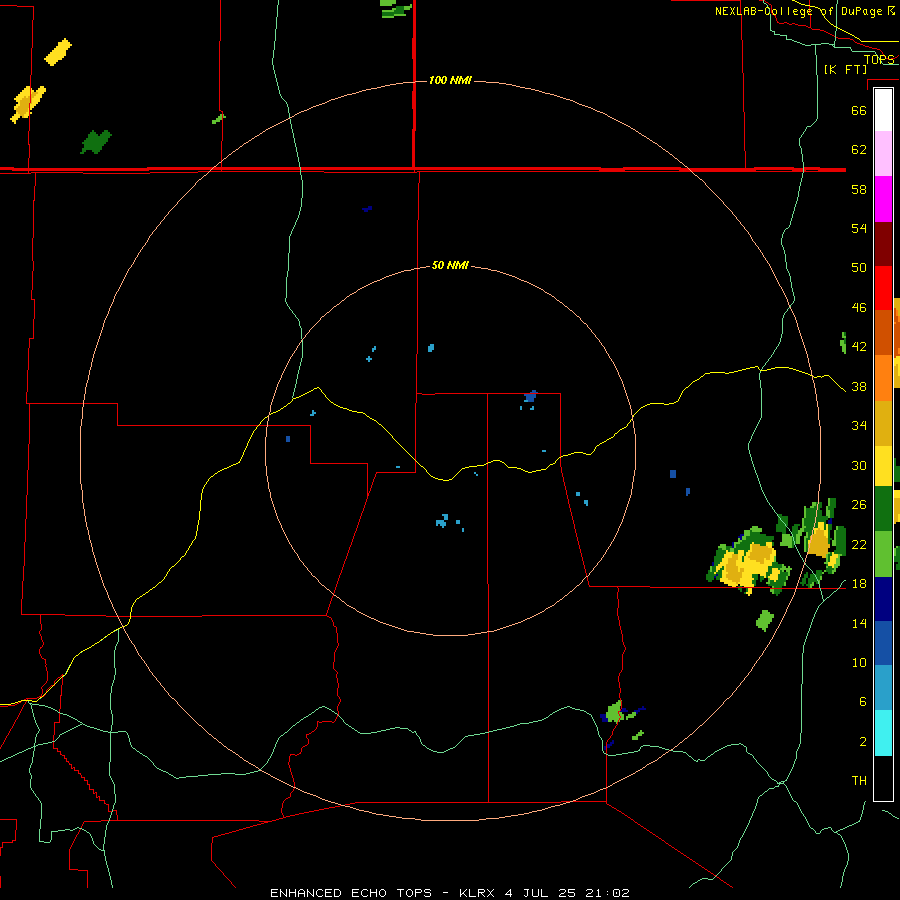The width and height of the screenshot is (900, 900).
Task: Click the "54" legend value
Action: tap(859, 228)
